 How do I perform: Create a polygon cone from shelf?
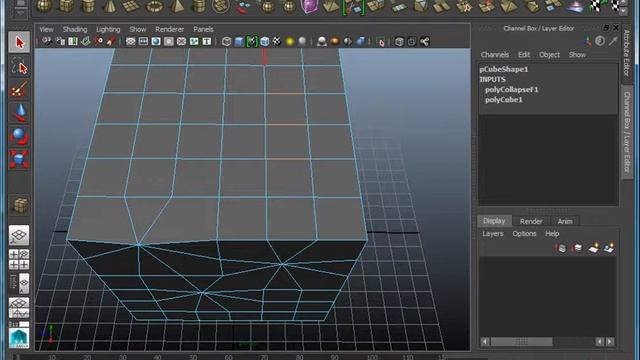[x=110, y=6]
